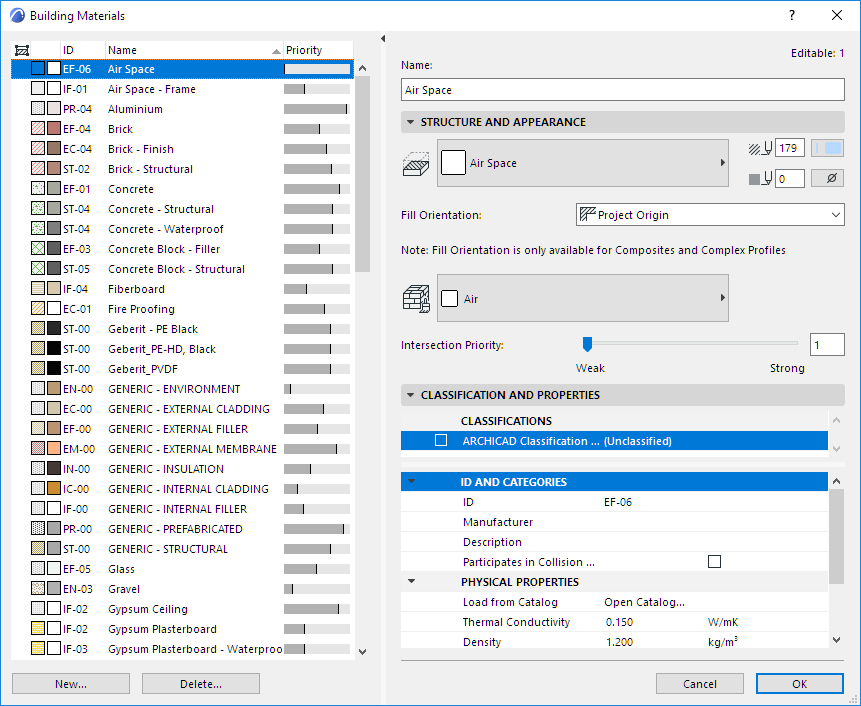Click the New... button
Screen dimensions: 861x706
[71, 684]
